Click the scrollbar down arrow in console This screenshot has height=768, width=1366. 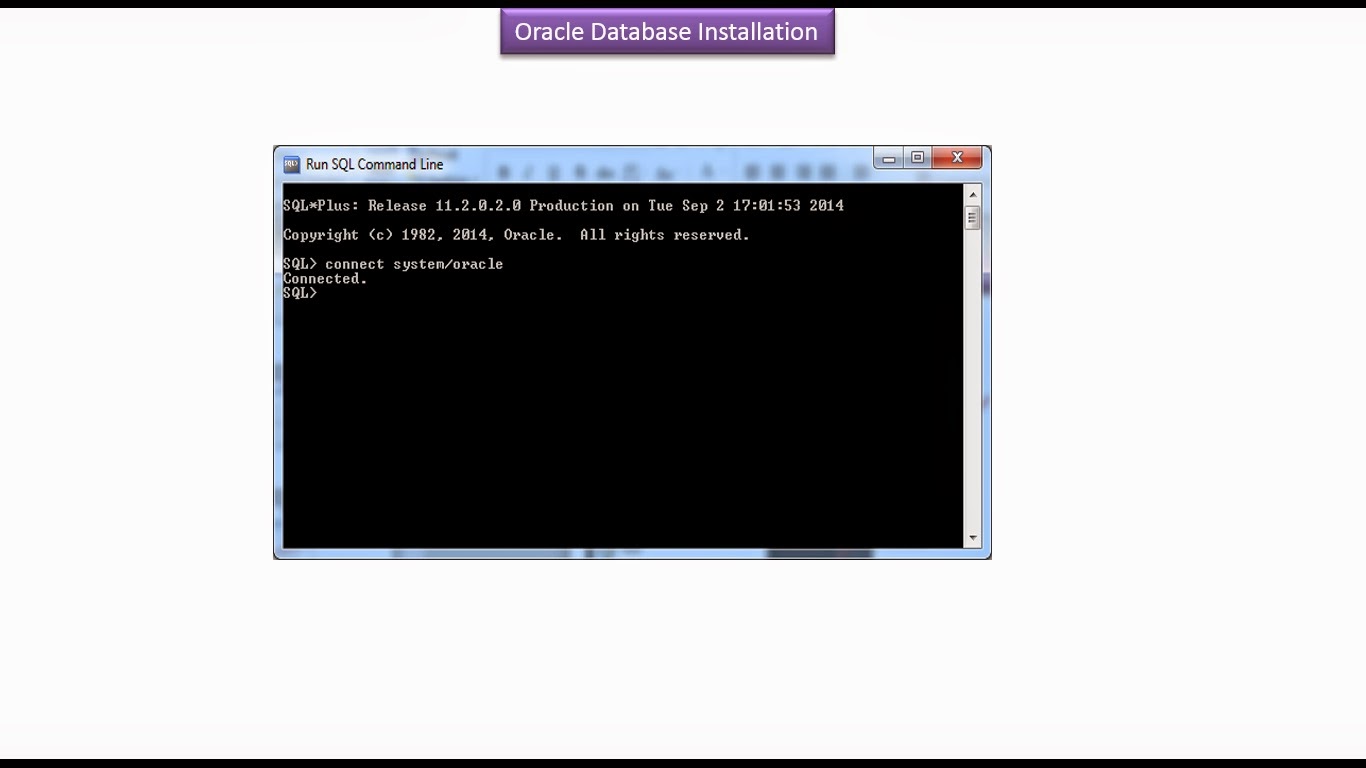coord(972,538)
